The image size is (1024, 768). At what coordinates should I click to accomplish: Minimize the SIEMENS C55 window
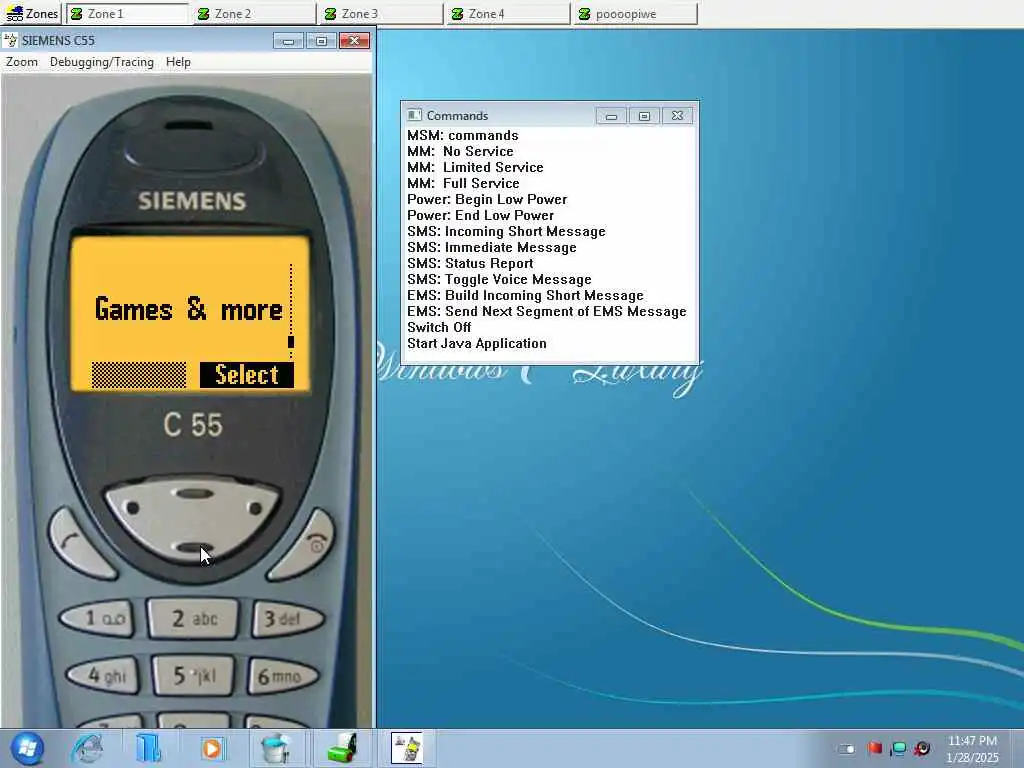point(288,41)
